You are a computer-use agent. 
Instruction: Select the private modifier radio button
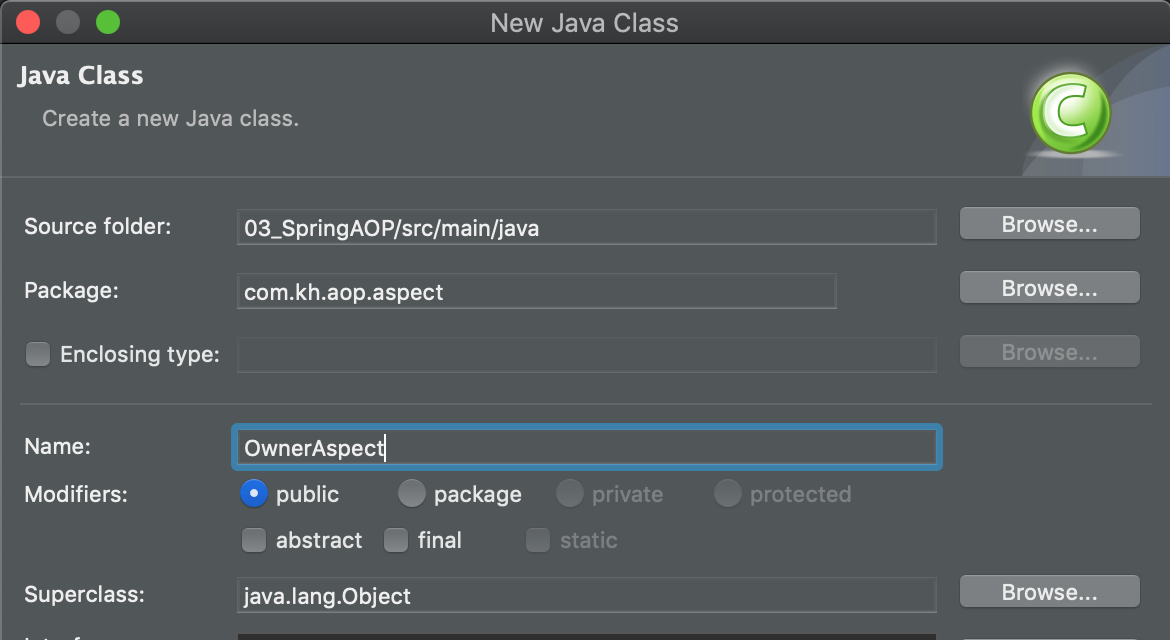(x=569, y=493)
